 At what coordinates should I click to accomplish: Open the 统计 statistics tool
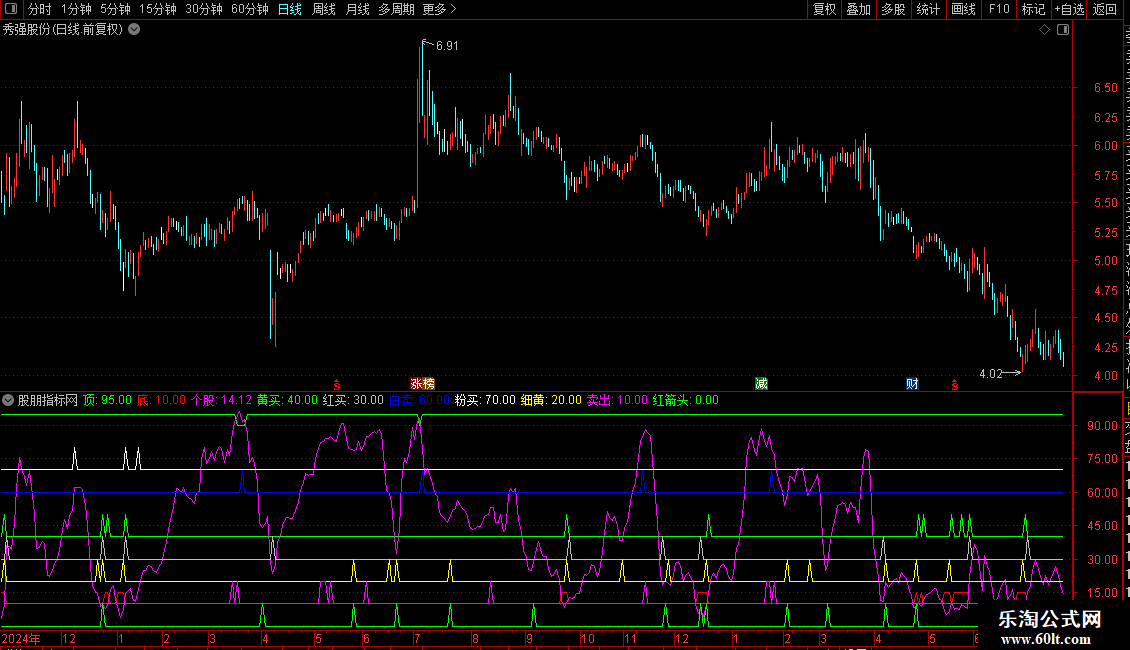click(x=927, y=9)
